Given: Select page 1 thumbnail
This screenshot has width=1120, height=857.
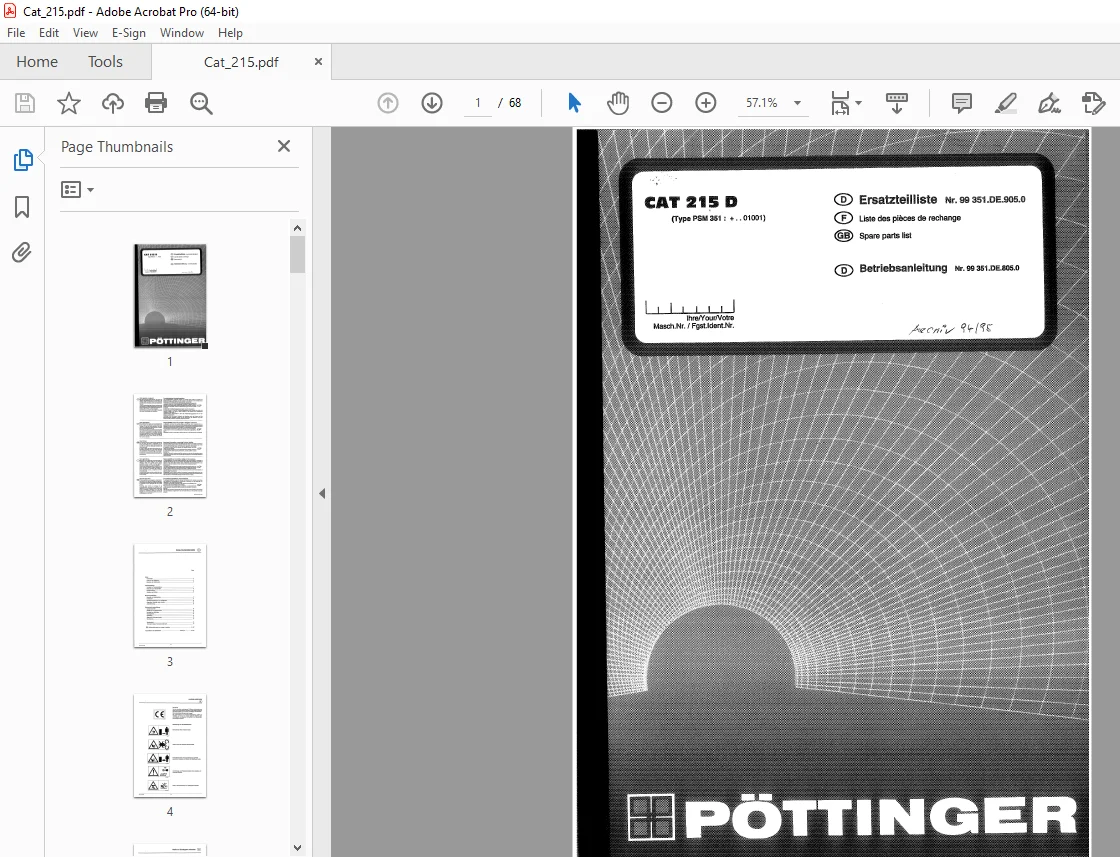Looking at the screenshot, I should tap(170, 296).
